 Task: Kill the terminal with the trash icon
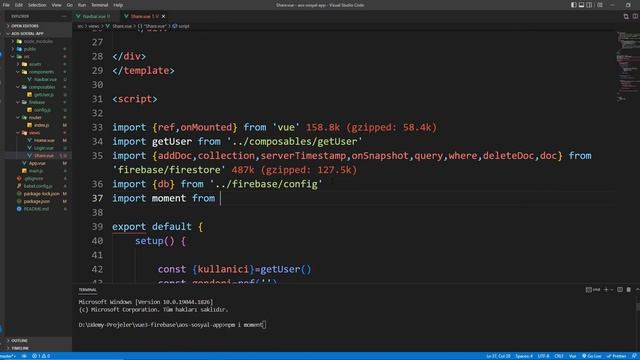[x=629, y=290]
